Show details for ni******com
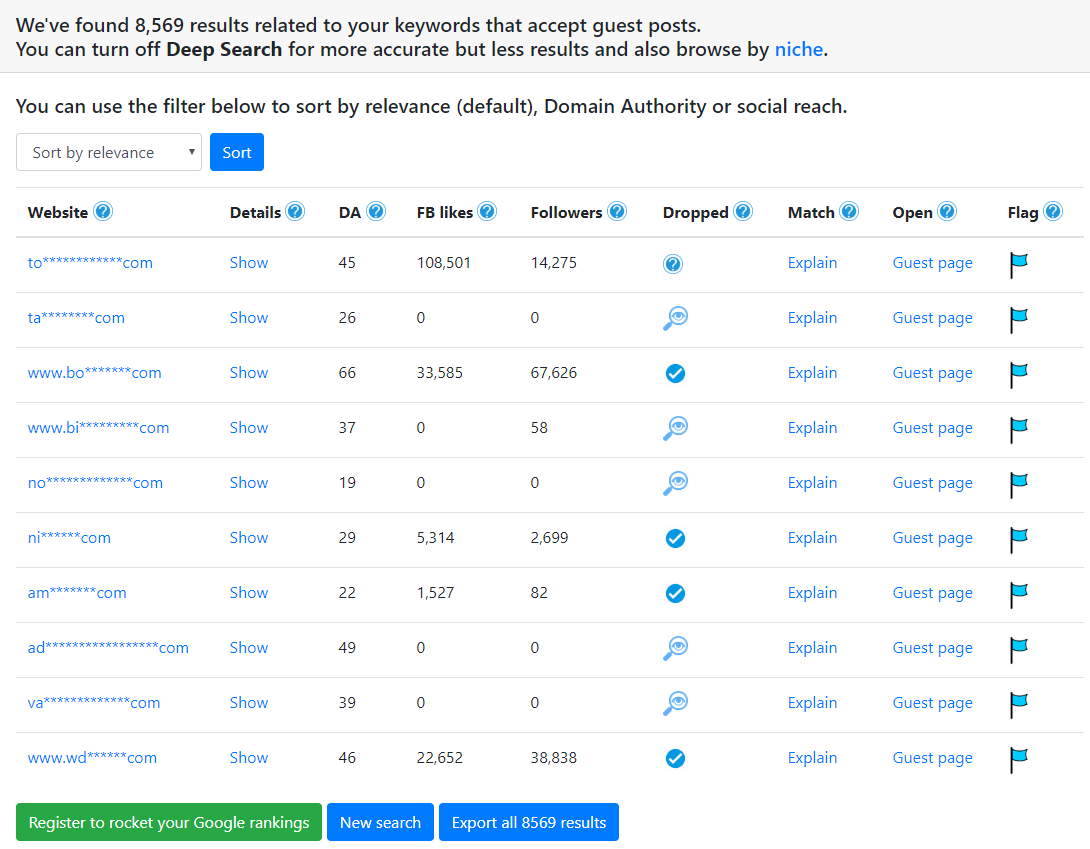The width and height of the screenshot is (1090, 849). (x=249, y=537)
